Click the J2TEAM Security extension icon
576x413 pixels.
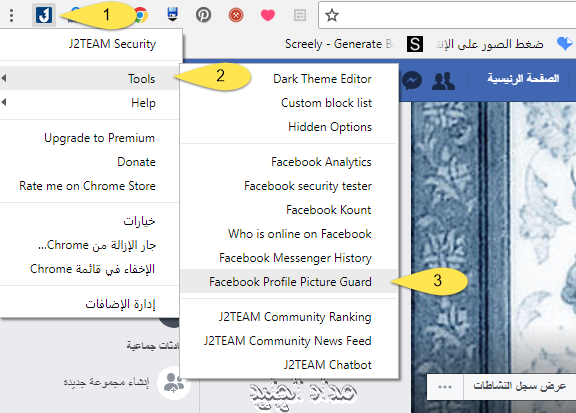[x=44, y=15]
